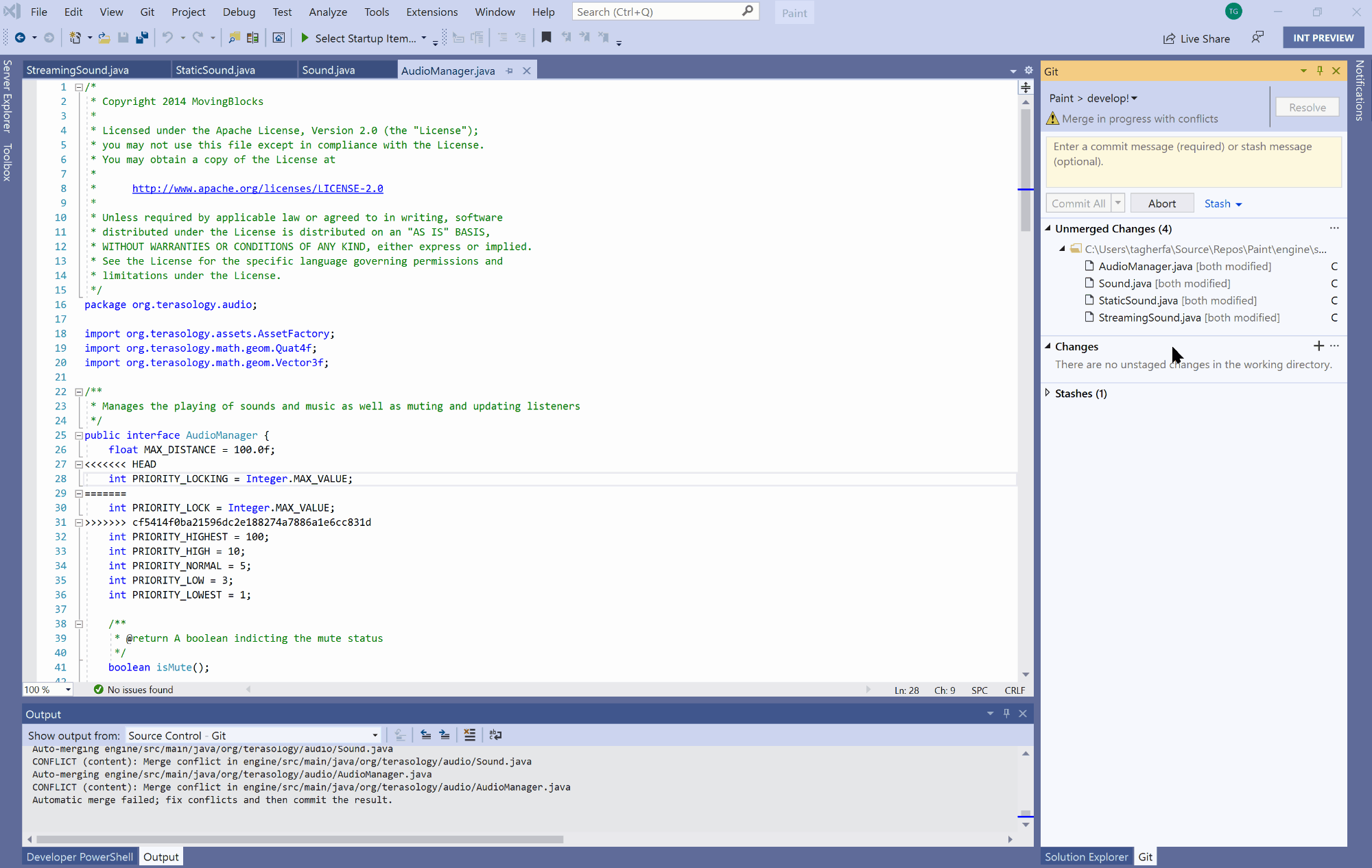Viewport: 1372px width, 868px height.
Task: Open Changes section more options ellipsis
Action: tap(1334, 346)
